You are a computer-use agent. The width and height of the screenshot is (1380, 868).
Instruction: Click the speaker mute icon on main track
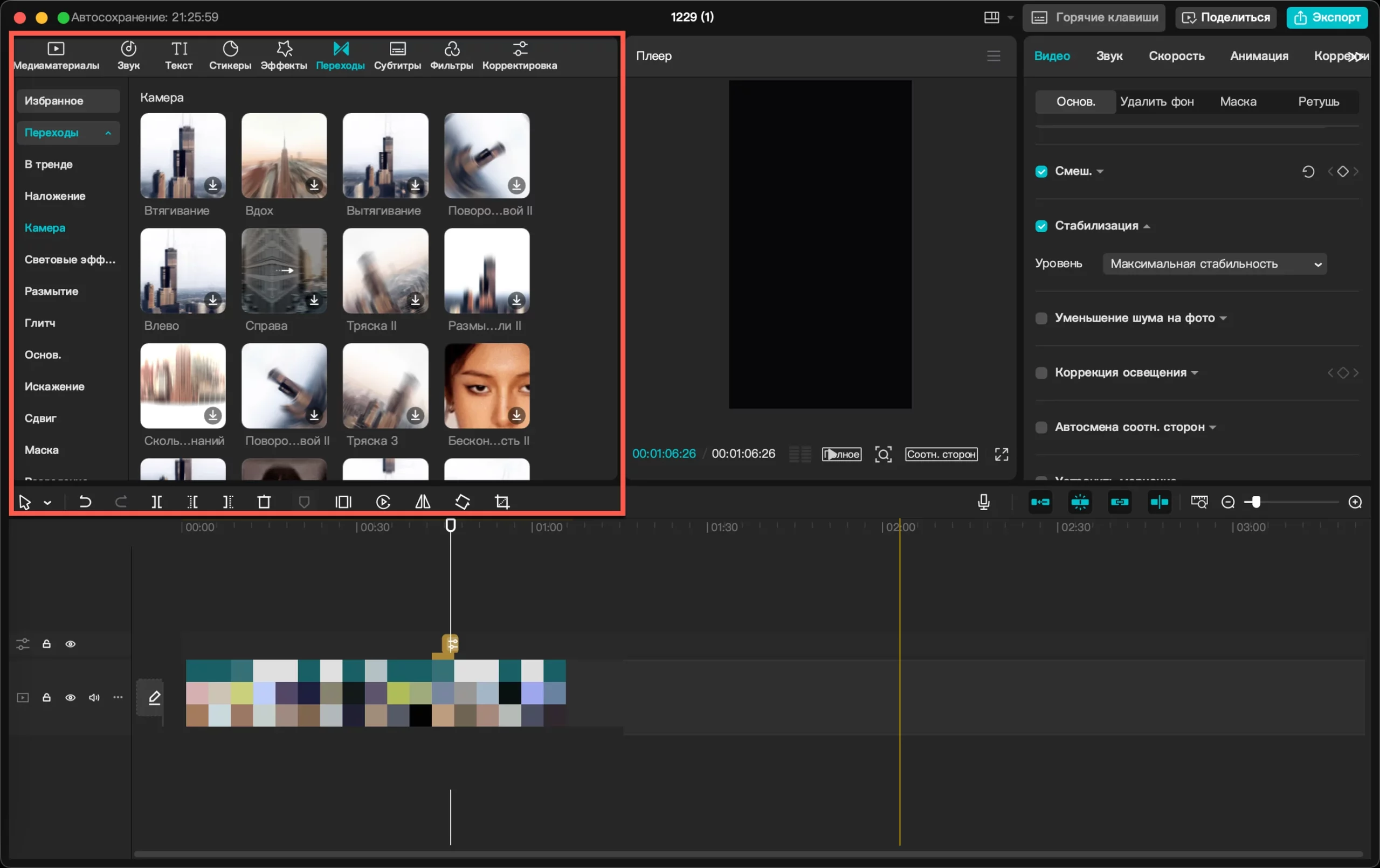tap(94, 697)
